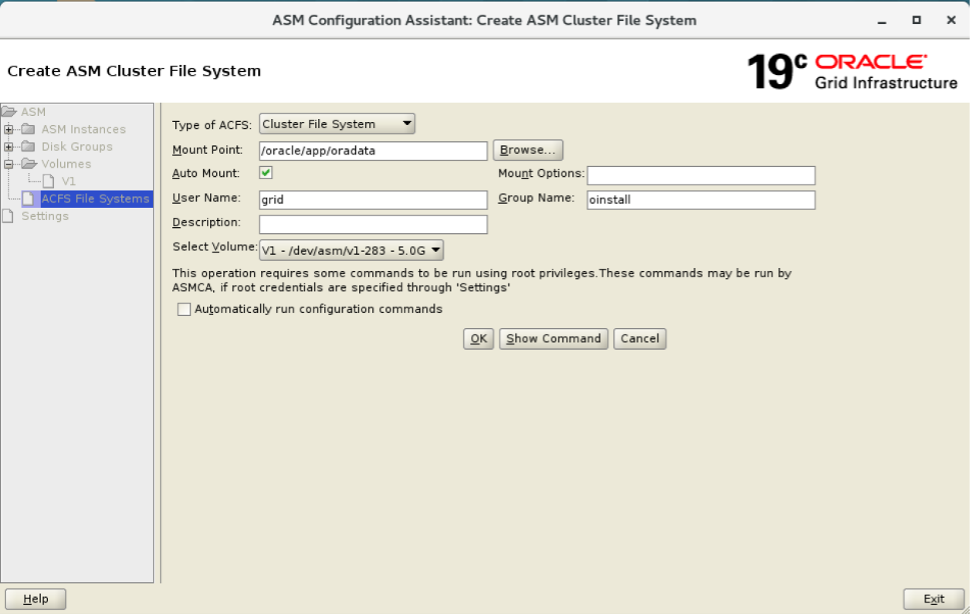Click the Mount Options input field

(x=701, y=175)
